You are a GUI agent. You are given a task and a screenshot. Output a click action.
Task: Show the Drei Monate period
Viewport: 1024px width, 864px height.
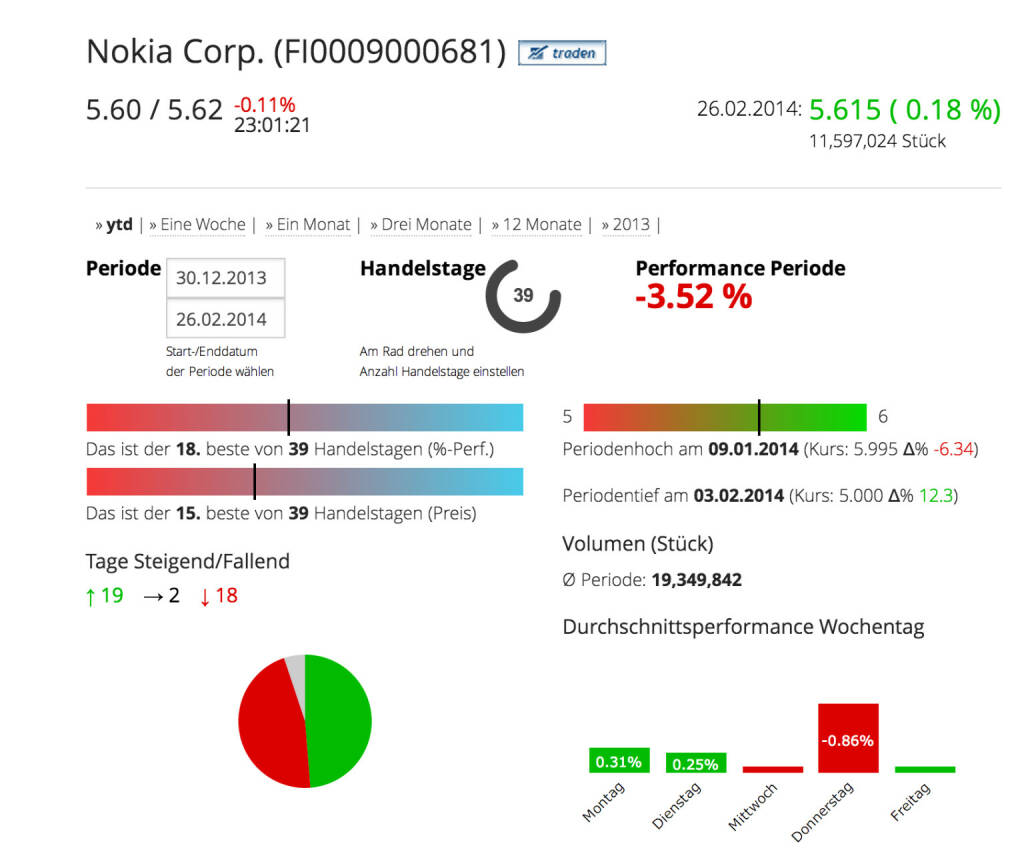(x=426, y=224)
